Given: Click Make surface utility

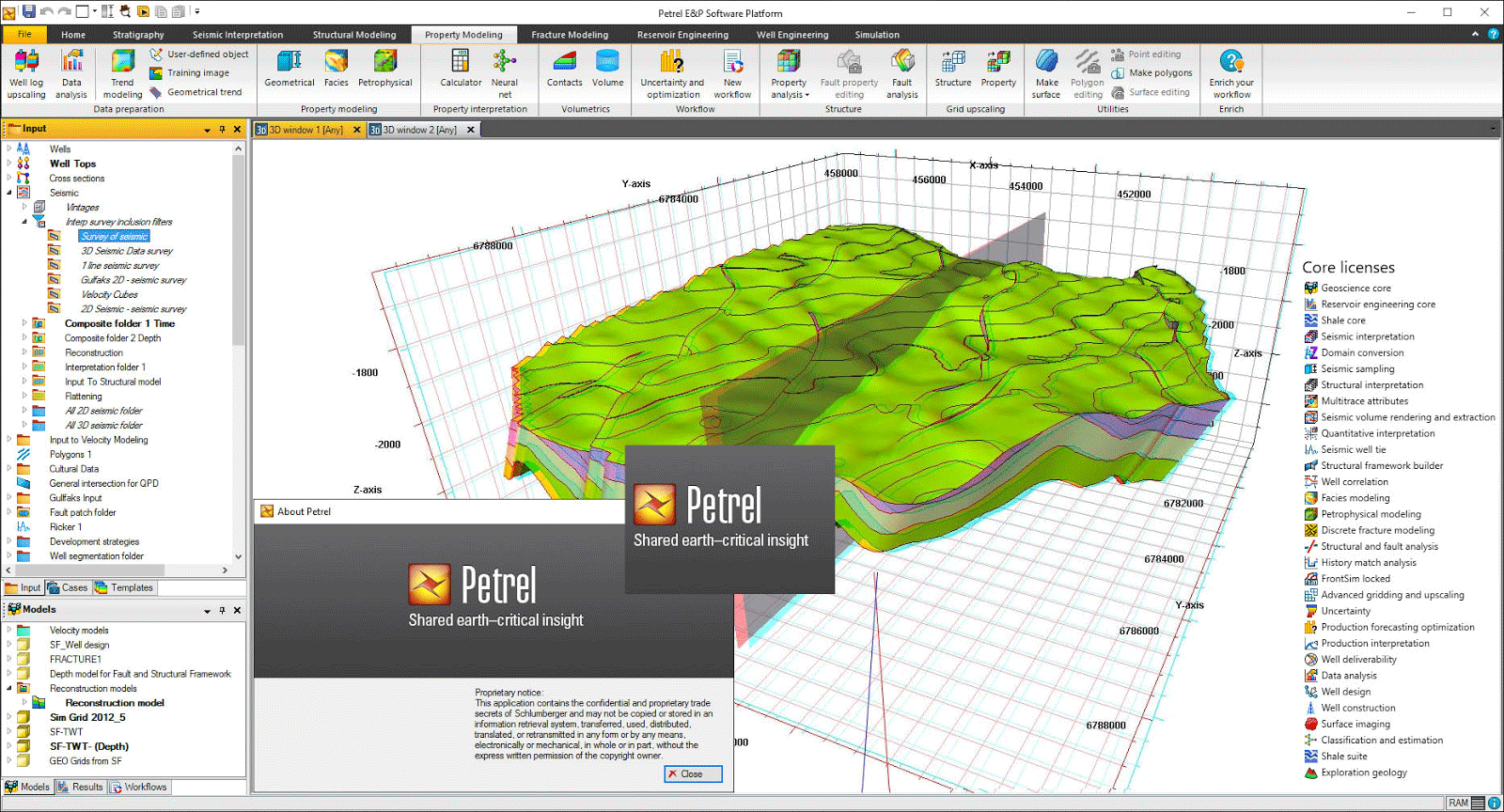Looking at the screenshot, I should 1046,74.
